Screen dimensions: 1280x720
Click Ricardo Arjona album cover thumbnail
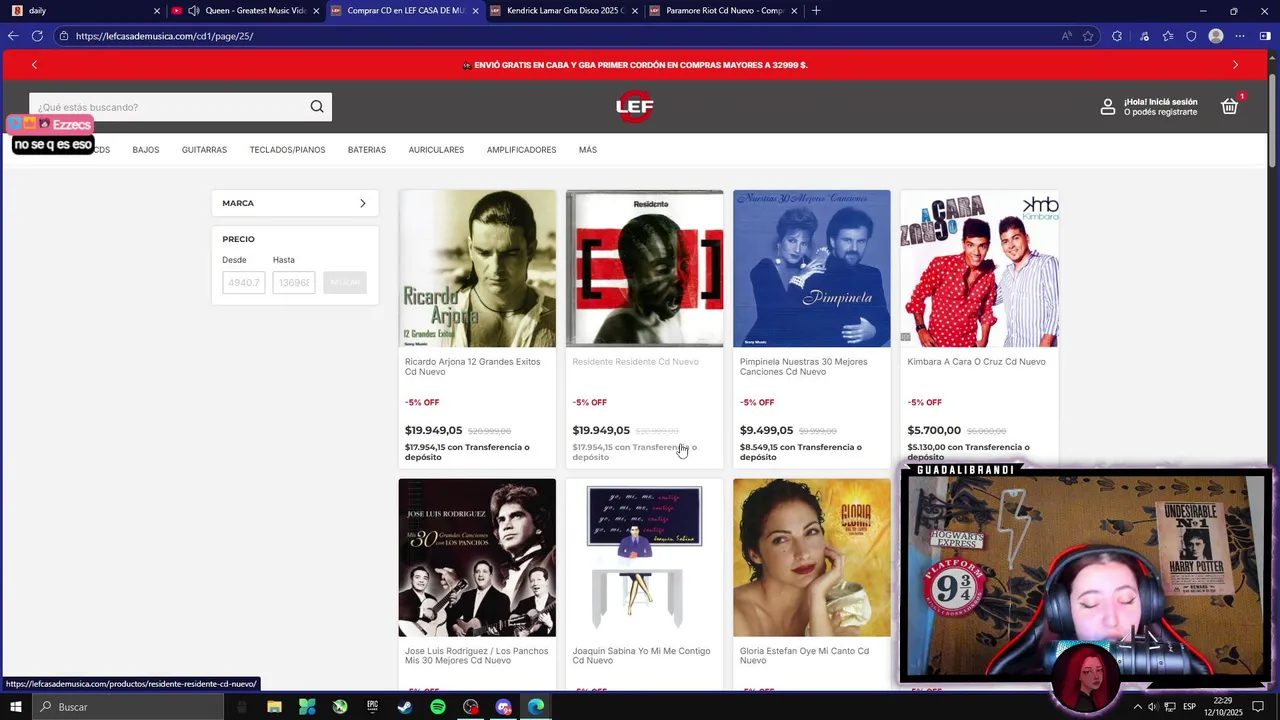point(477,269)
